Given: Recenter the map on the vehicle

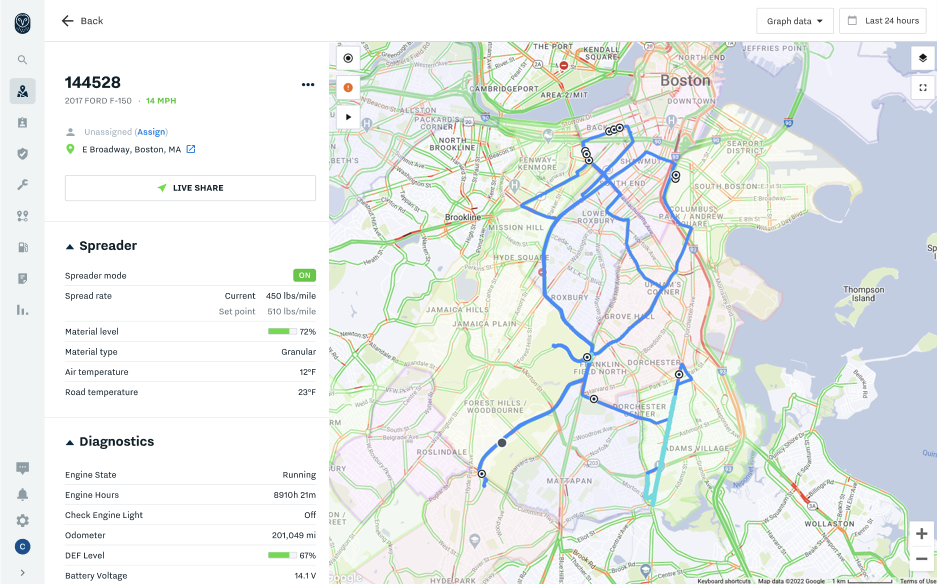Looking at the screenshot, I should tap(348, 58).
